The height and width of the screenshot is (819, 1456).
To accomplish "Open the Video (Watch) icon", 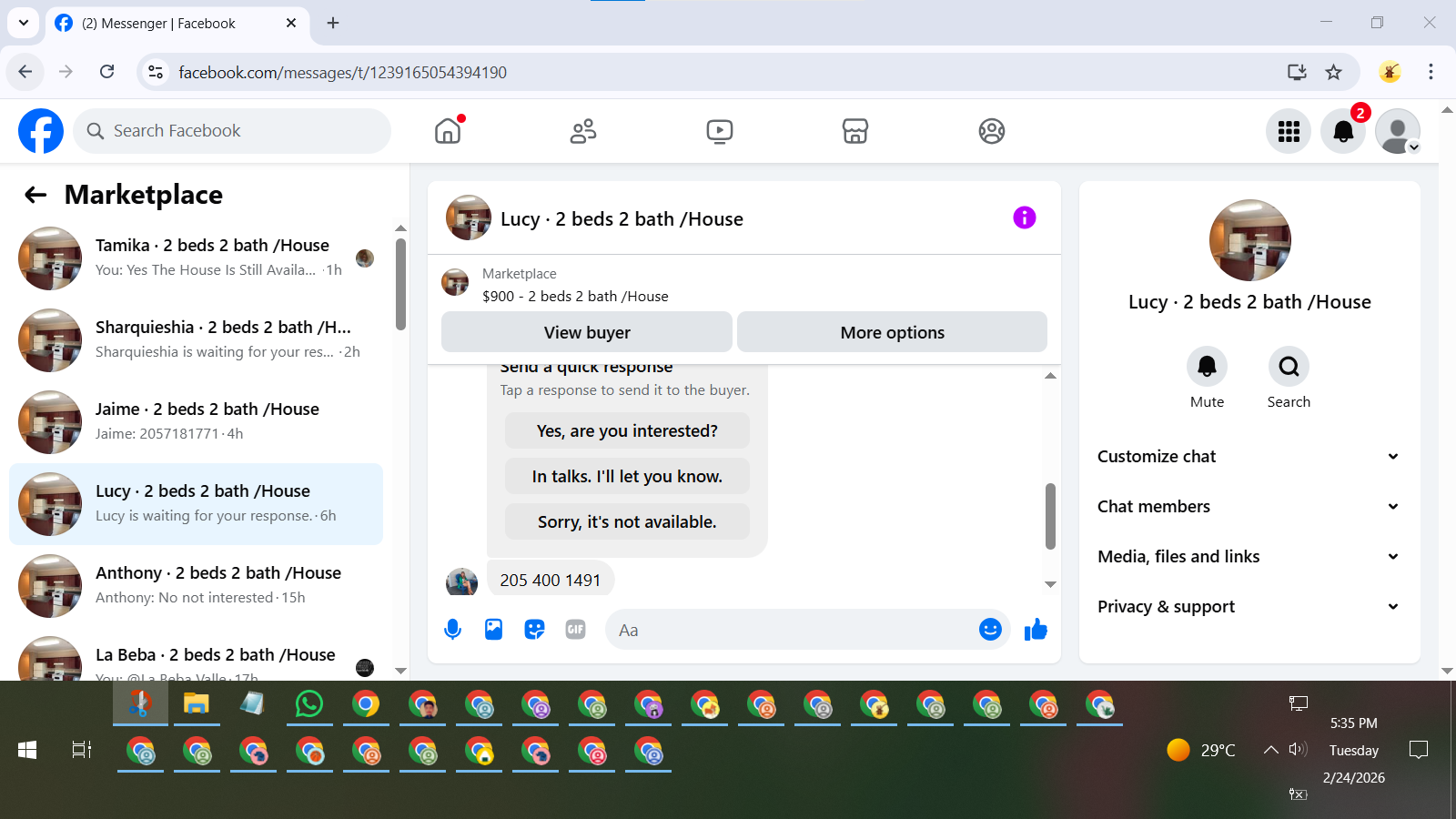I will point(719,131).
